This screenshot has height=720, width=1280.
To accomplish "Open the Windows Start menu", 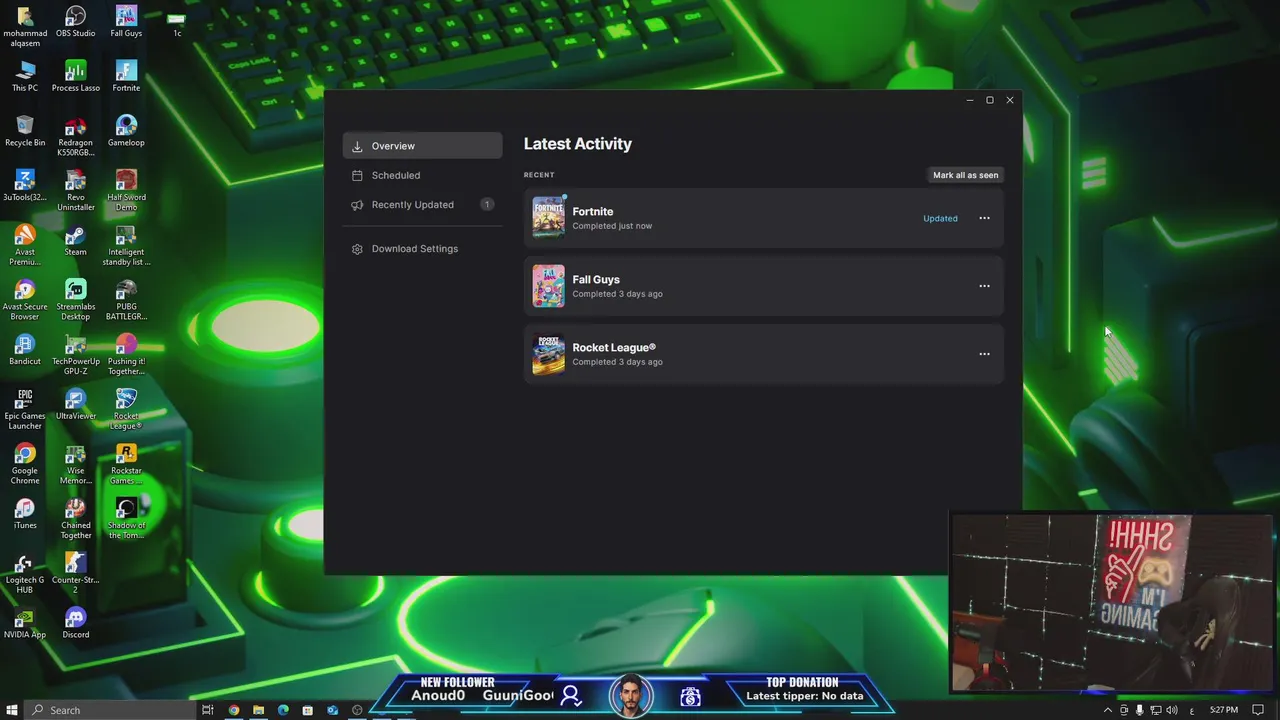I will tap(11, 710).
